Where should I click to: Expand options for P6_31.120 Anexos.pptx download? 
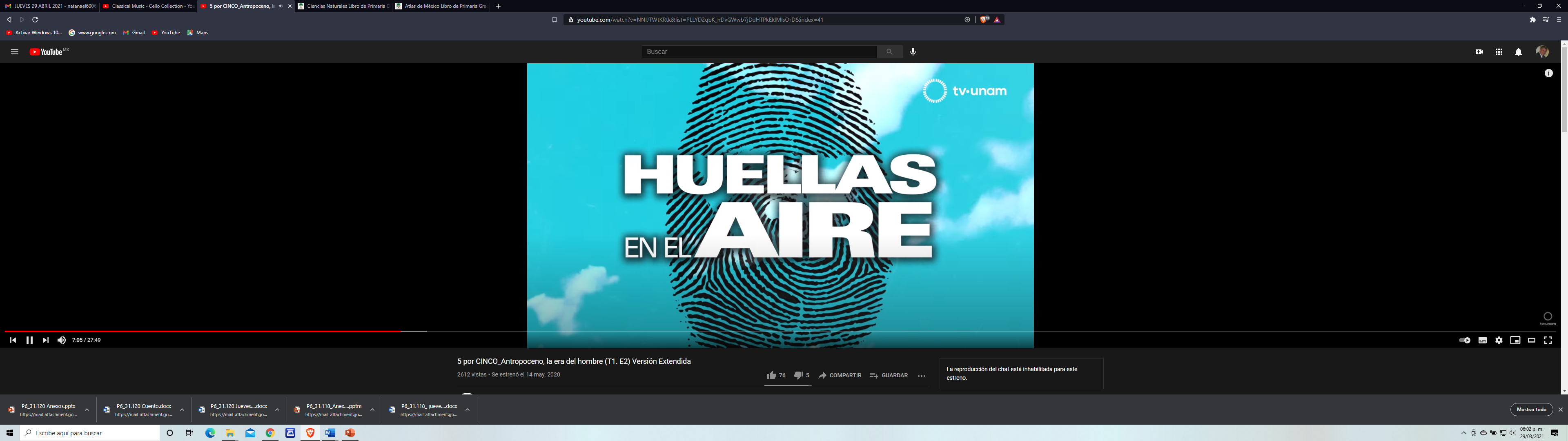coord(87,410)
